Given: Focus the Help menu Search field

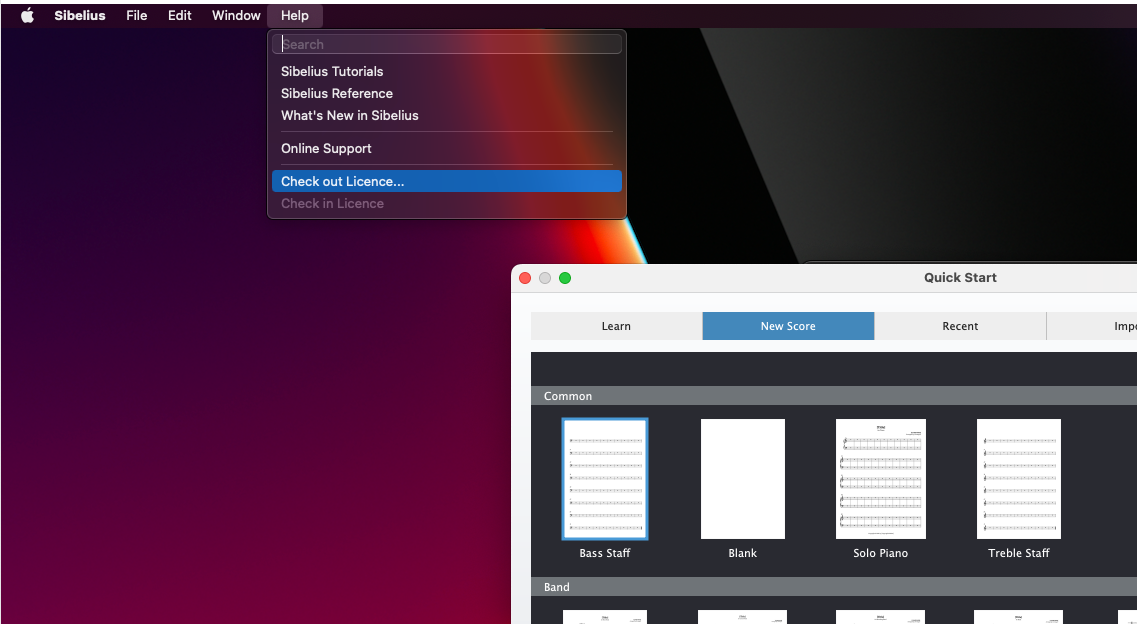Looking at the screenshot, I should coord(447,44).
